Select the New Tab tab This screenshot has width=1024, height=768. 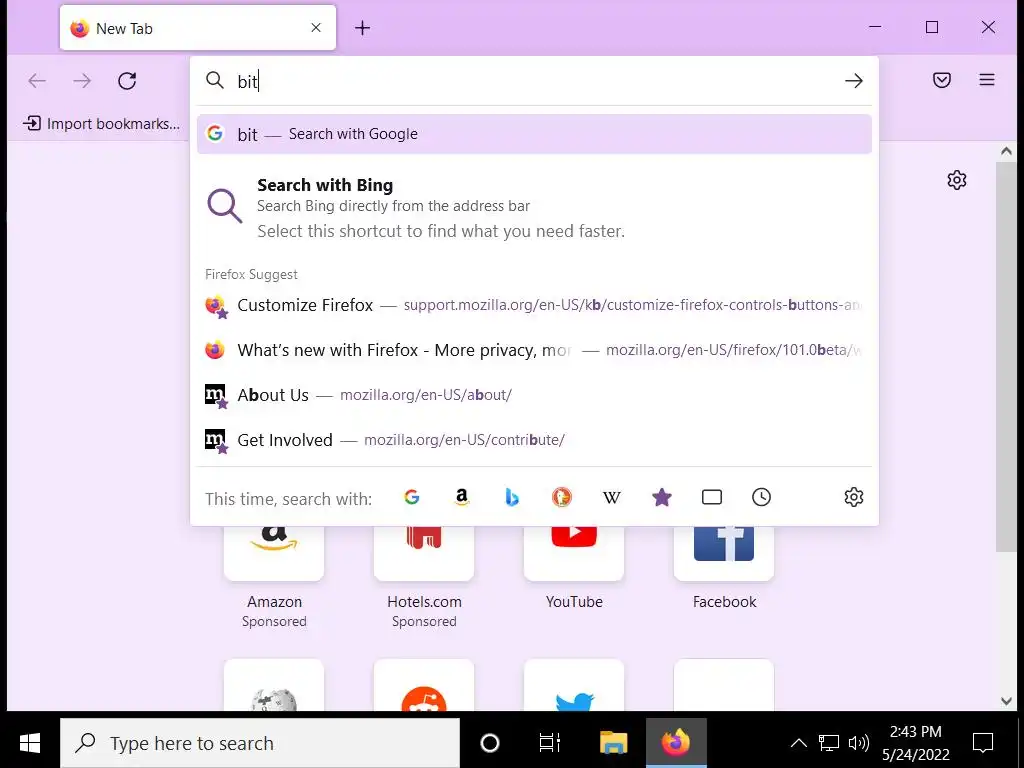[198, 28]
